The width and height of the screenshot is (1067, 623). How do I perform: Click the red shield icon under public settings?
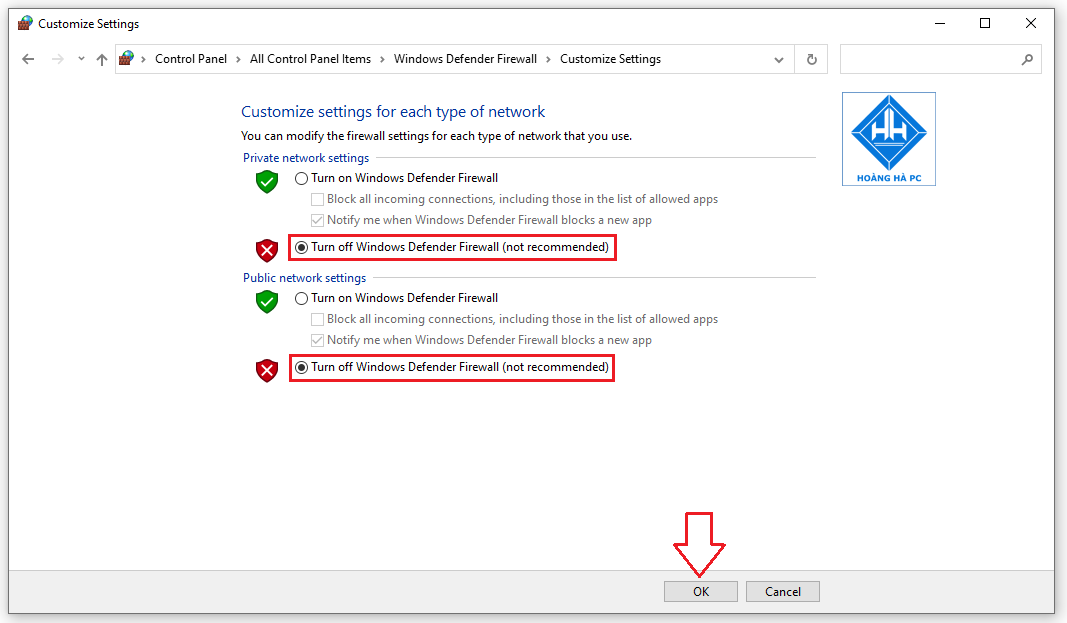(x=266, y=370)
